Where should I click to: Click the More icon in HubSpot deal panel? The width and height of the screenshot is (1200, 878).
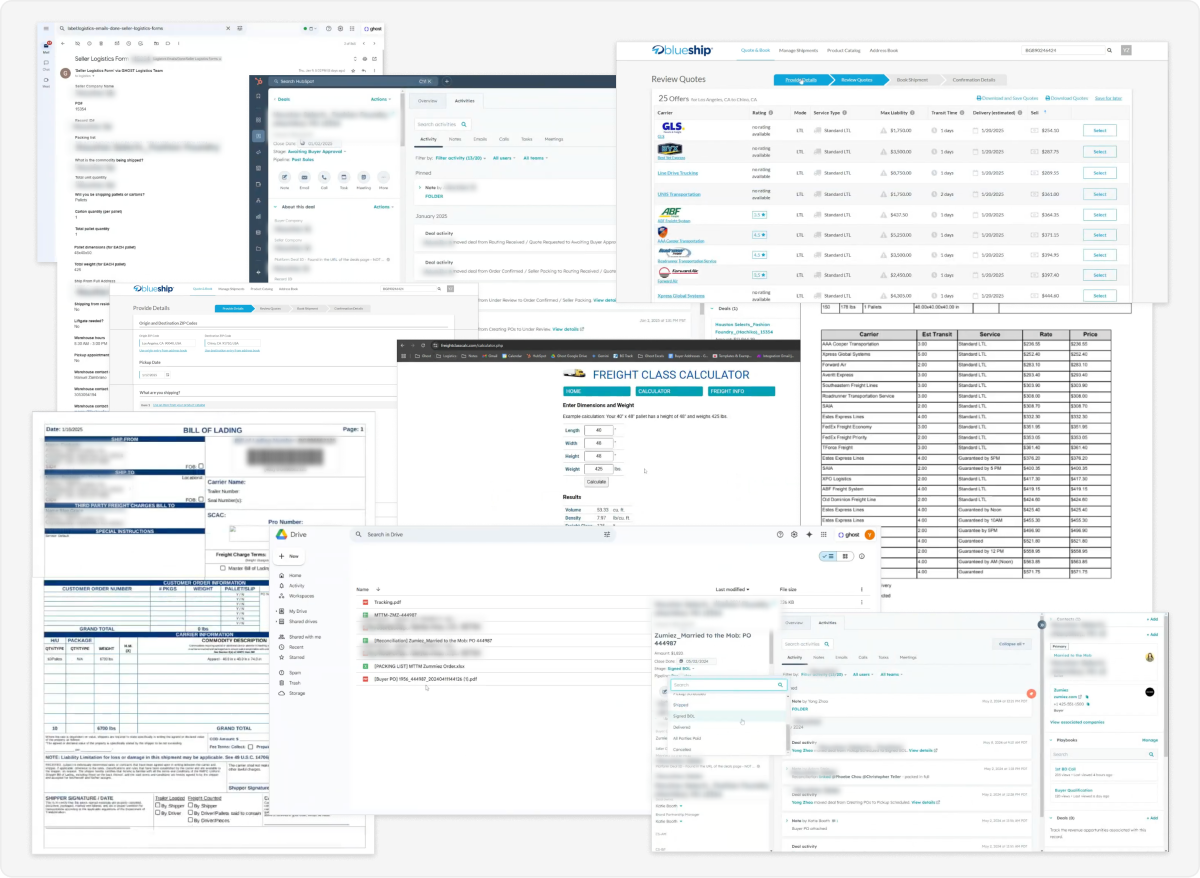coord(383,176)
